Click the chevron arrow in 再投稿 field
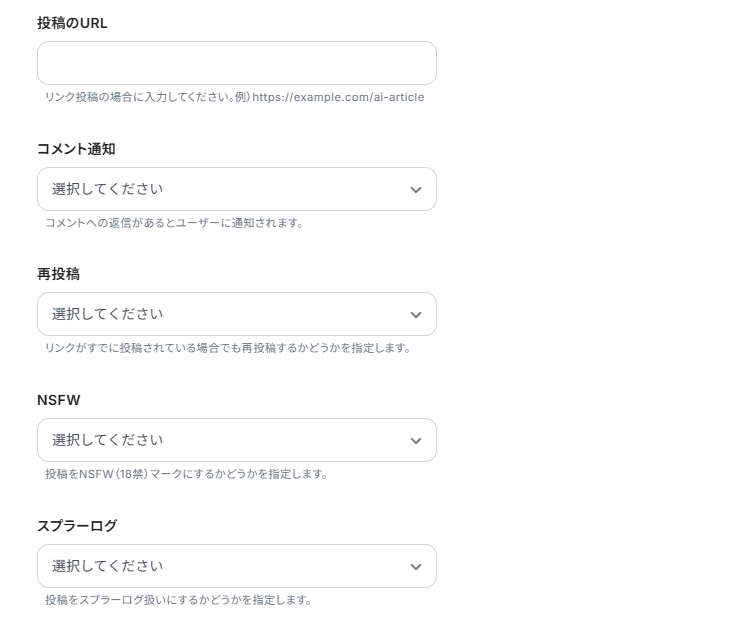This screenshot has height=624, width=742. 416,315
